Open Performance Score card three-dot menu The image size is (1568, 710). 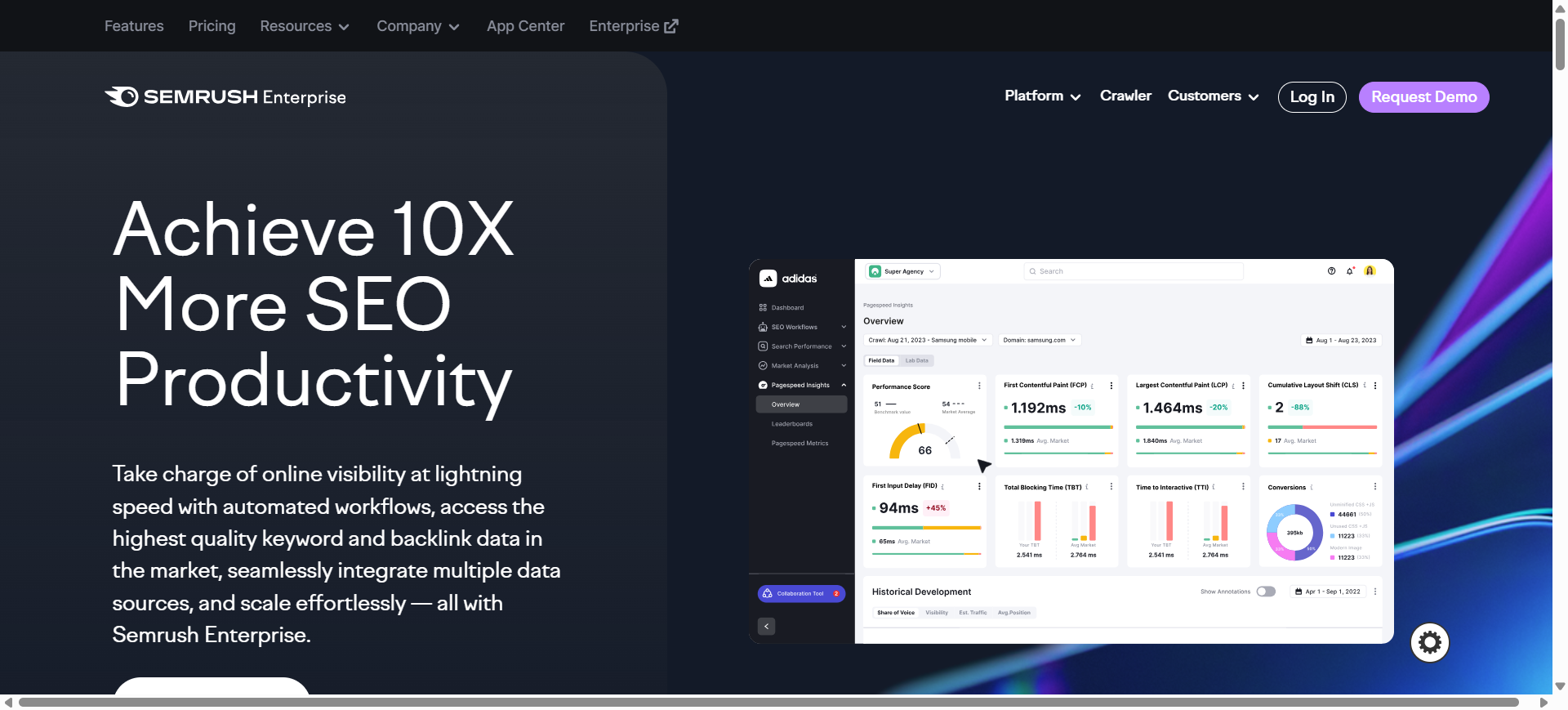point(979,386)
